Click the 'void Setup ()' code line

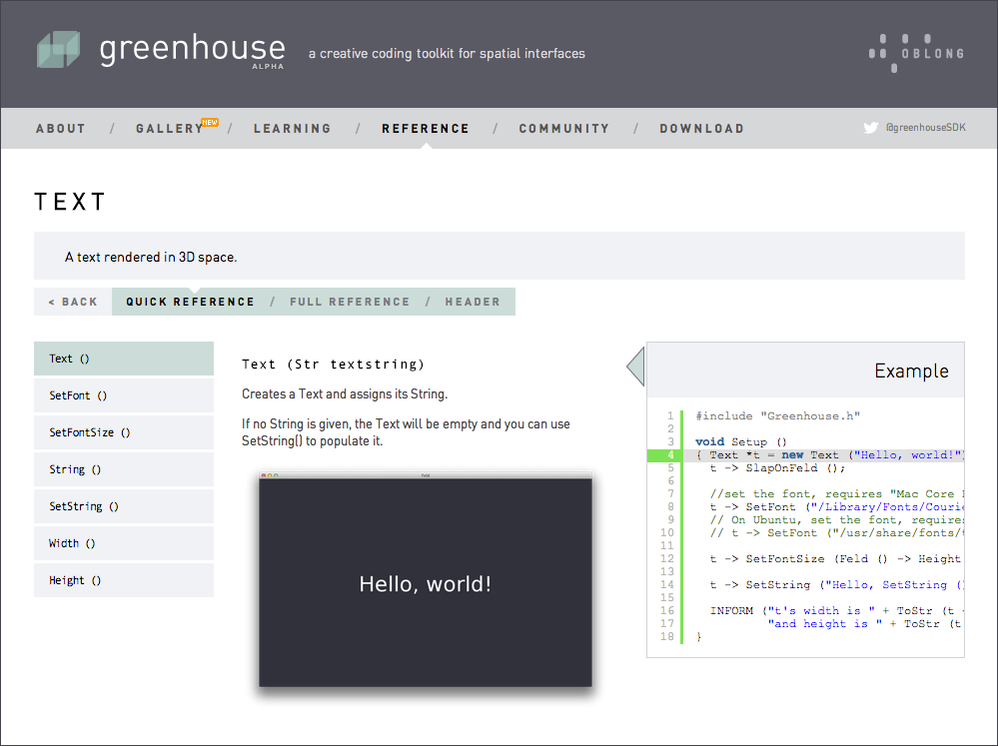(741, 442)
